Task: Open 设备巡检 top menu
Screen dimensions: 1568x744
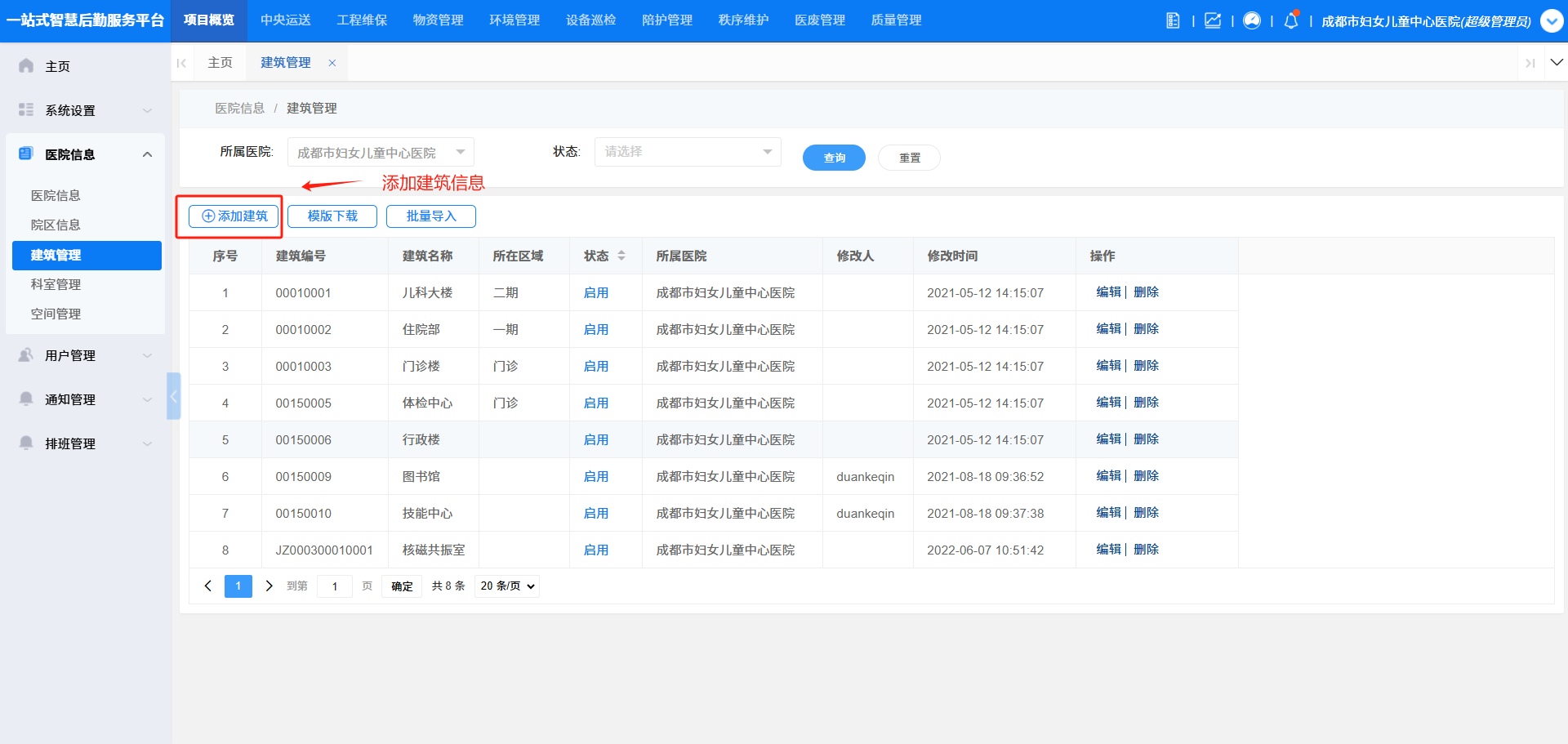Action: click(591, 20)
